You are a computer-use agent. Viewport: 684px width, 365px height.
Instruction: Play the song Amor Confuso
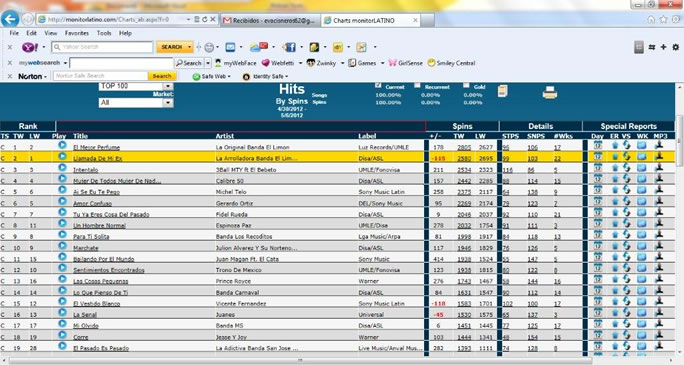[62, 201]
